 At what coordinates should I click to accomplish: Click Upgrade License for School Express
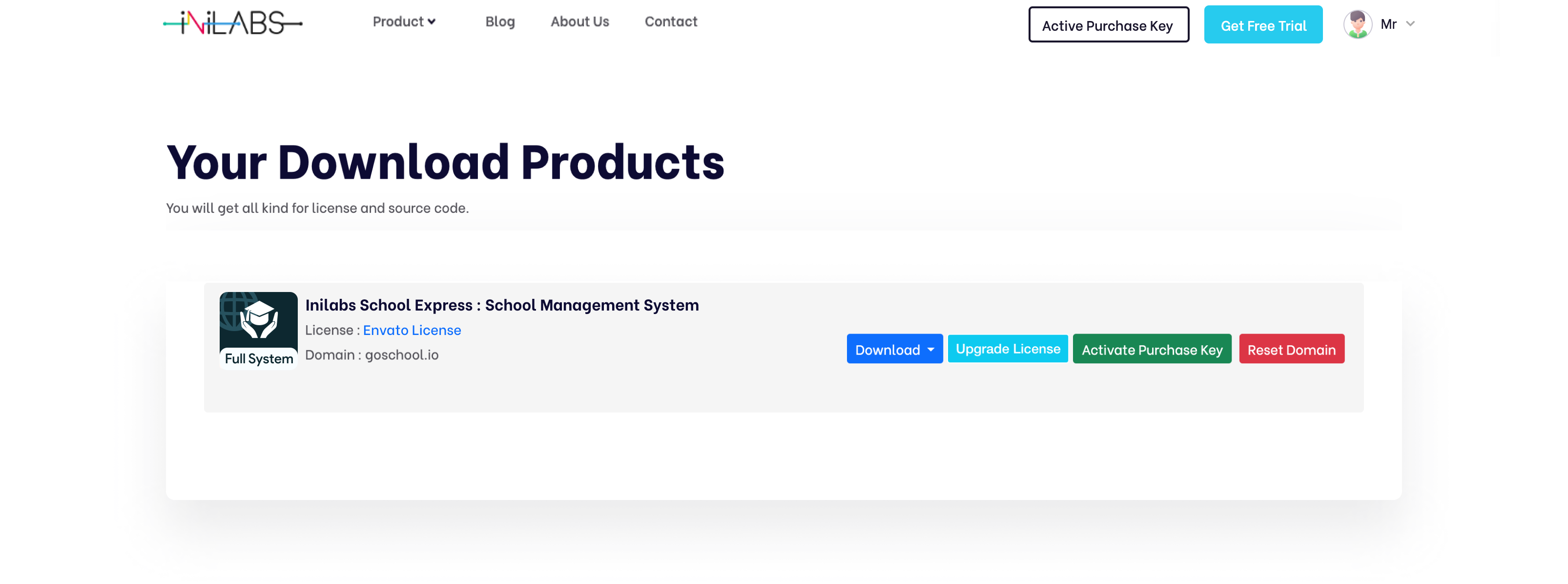1008,348
